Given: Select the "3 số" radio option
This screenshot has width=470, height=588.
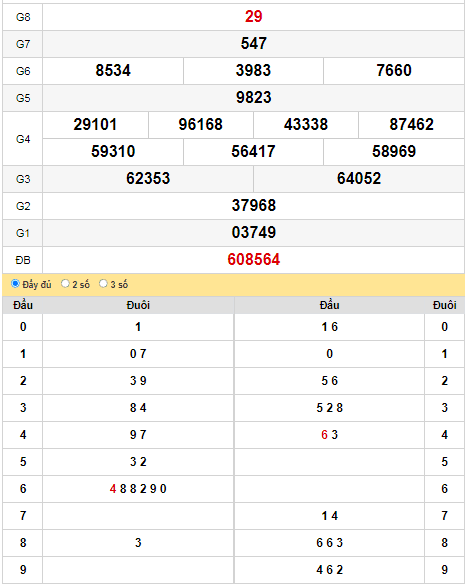Looking at the screenshot, I should point(103,284).
